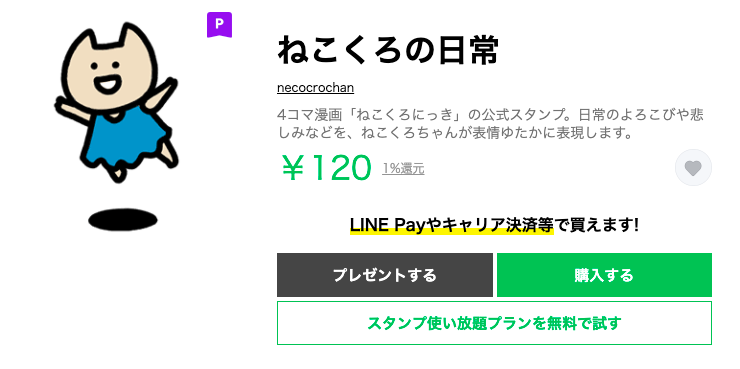Click the で買えます! text
Screen dimensions: 740x369
[596, 226]
